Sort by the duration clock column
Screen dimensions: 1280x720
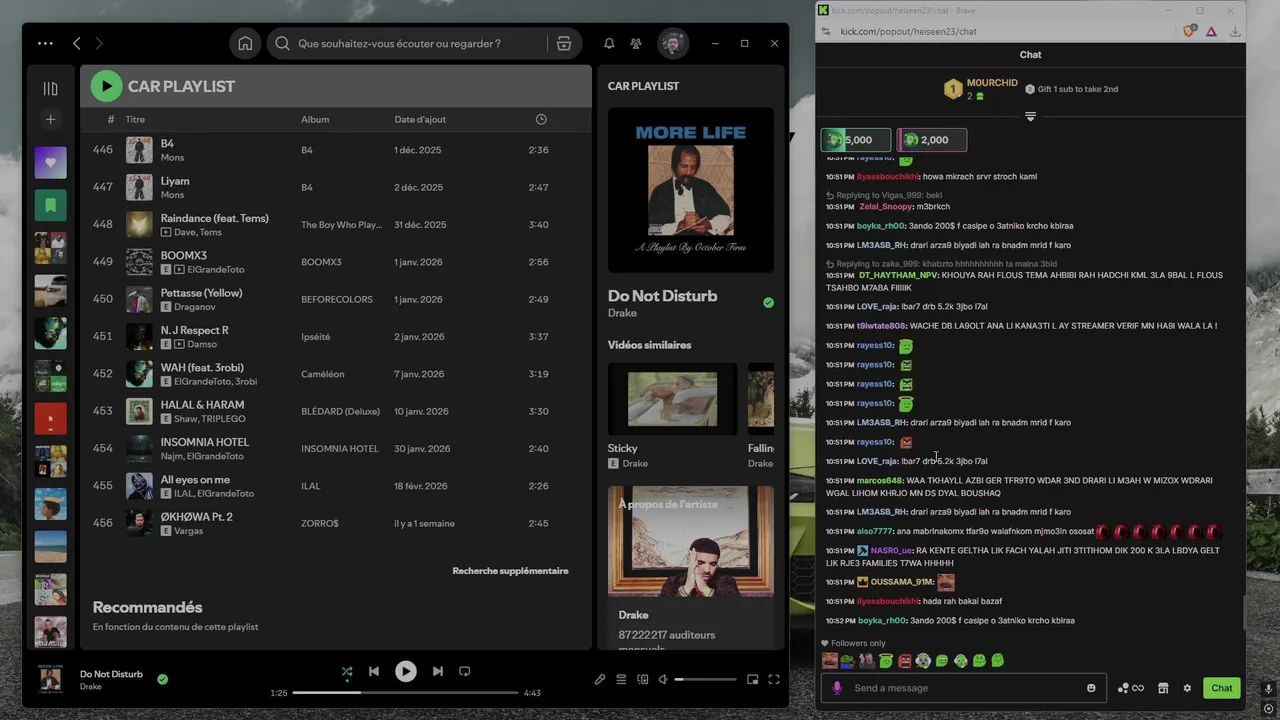[541, 119]
